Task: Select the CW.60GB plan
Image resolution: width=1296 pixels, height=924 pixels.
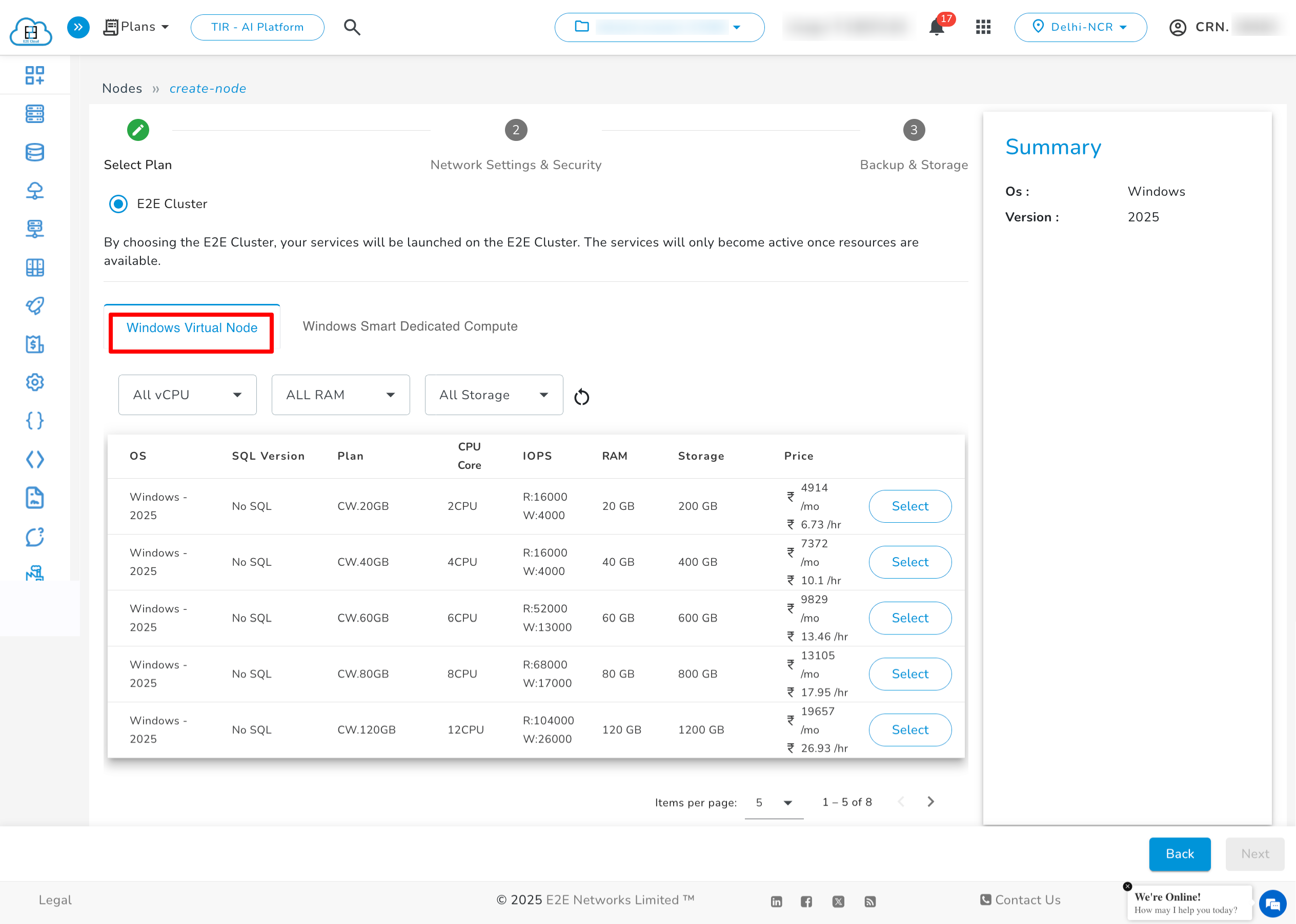Action: pyautogui.click(x=909, y=618)
